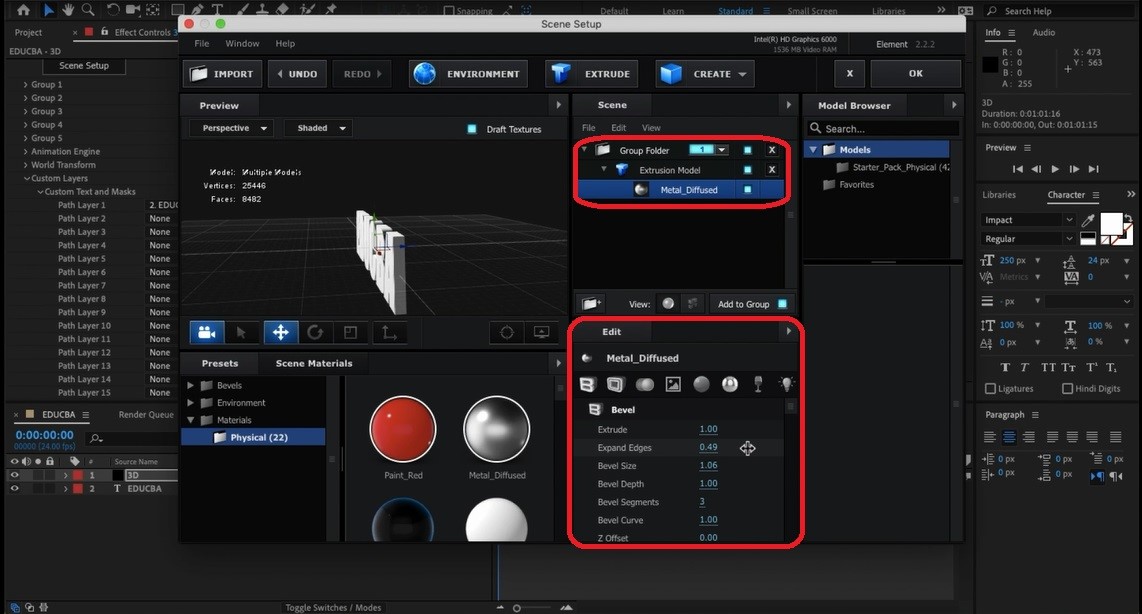Viewport: 1142px width, 614px height.
Task: Select the Favorites folder in Model Browser
Action: coord(848,184)
